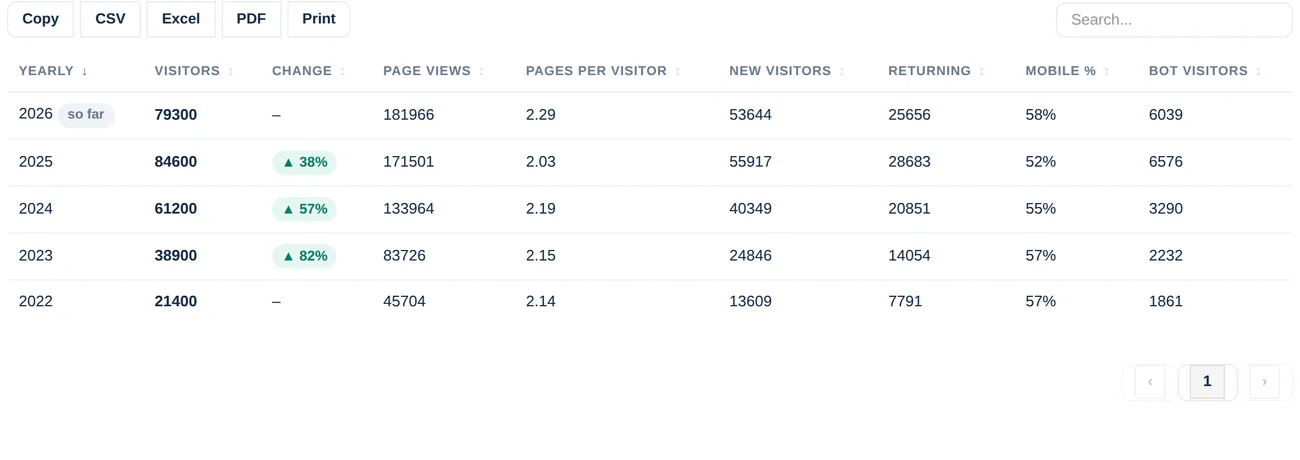1300x460 pixels.
Task: Go to the previous page arrow
Action: (x=1150, y=382)
